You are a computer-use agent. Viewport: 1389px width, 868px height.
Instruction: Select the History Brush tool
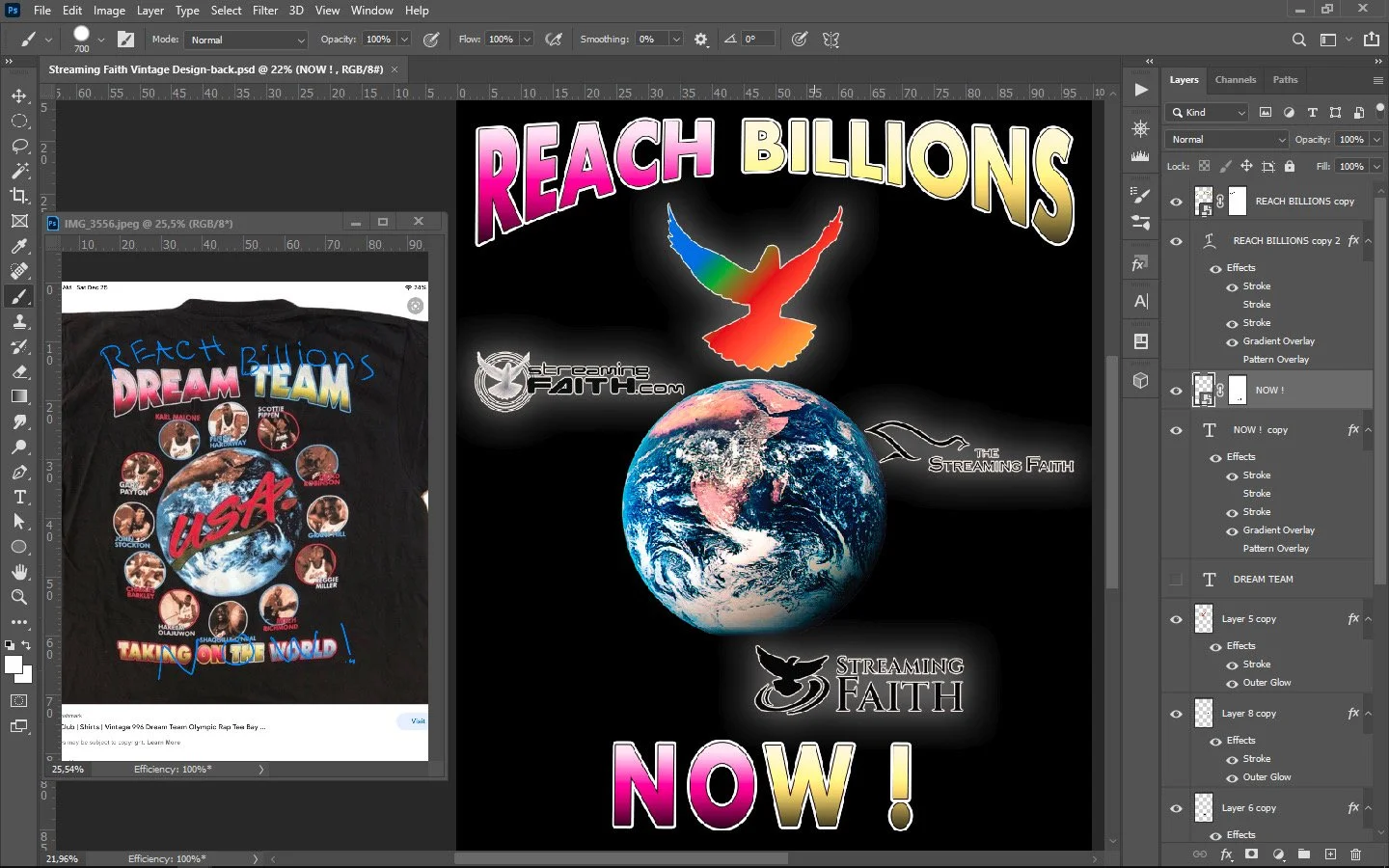click(x=19, y=347)
